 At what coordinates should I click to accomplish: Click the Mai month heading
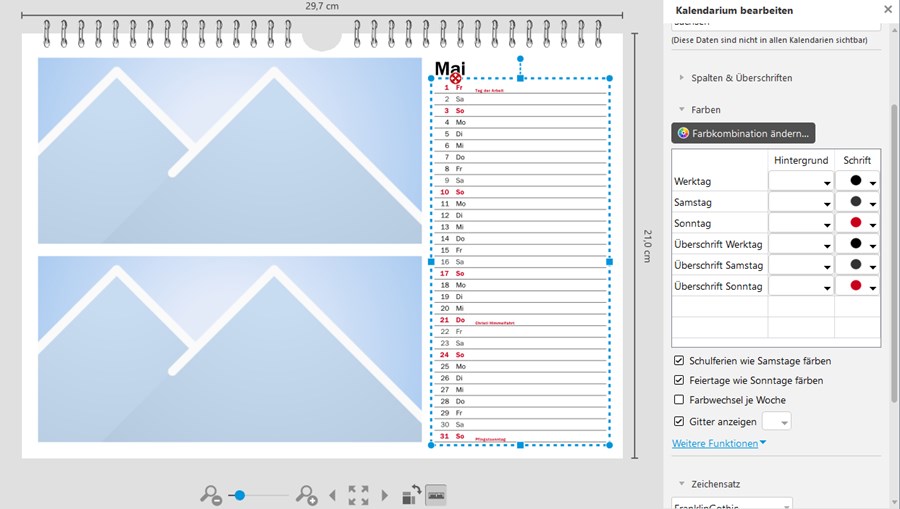point(450,68)
